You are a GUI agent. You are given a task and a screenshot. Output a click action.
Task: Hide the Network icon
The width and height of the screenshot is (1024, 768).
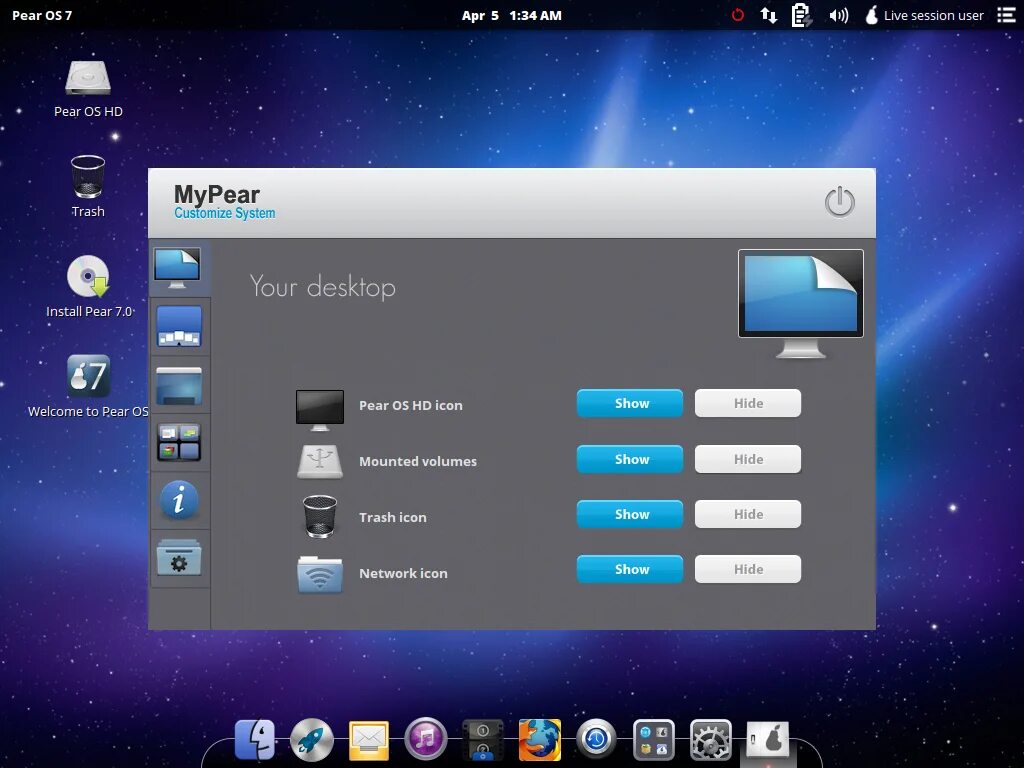(748, 569)
